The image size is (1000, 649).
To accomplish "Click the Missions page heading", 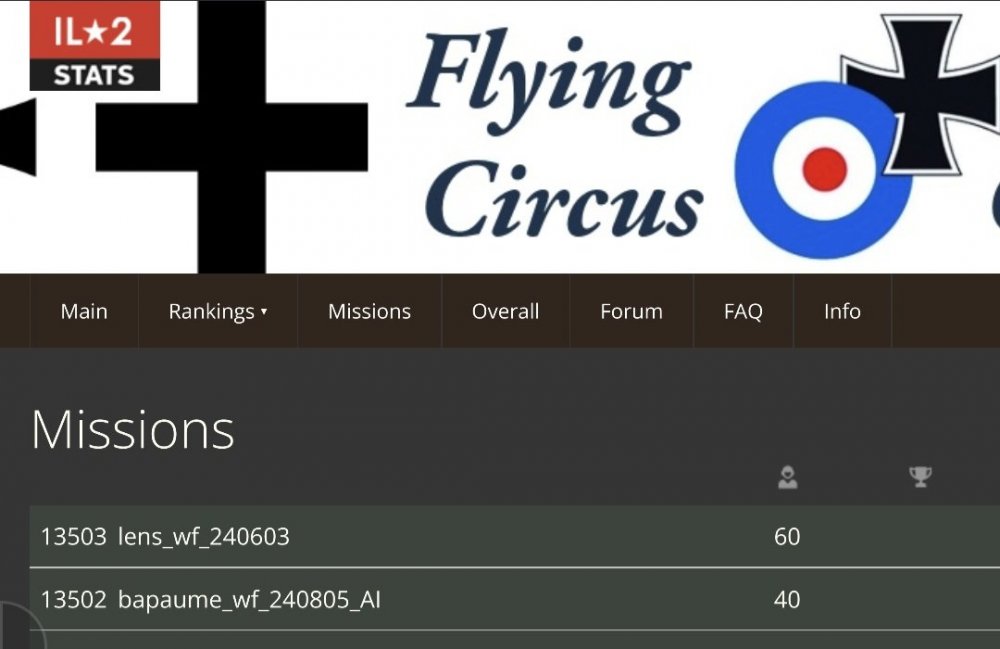I will 133,430.
